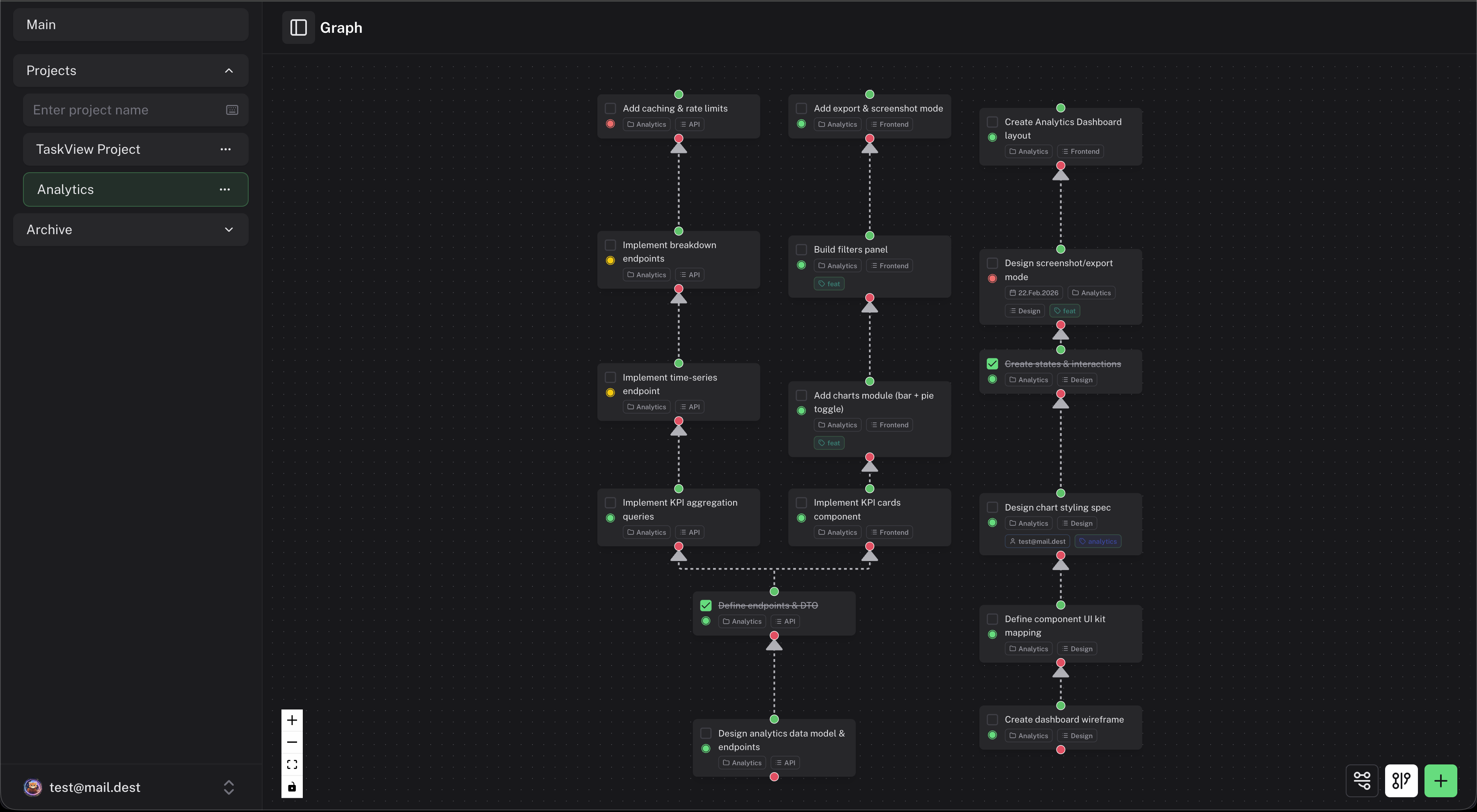Toggle the sidebar panel icon beside Graph
This screenshot has width=1477, height=812.
pyautogui.click(x=298, y=27)
